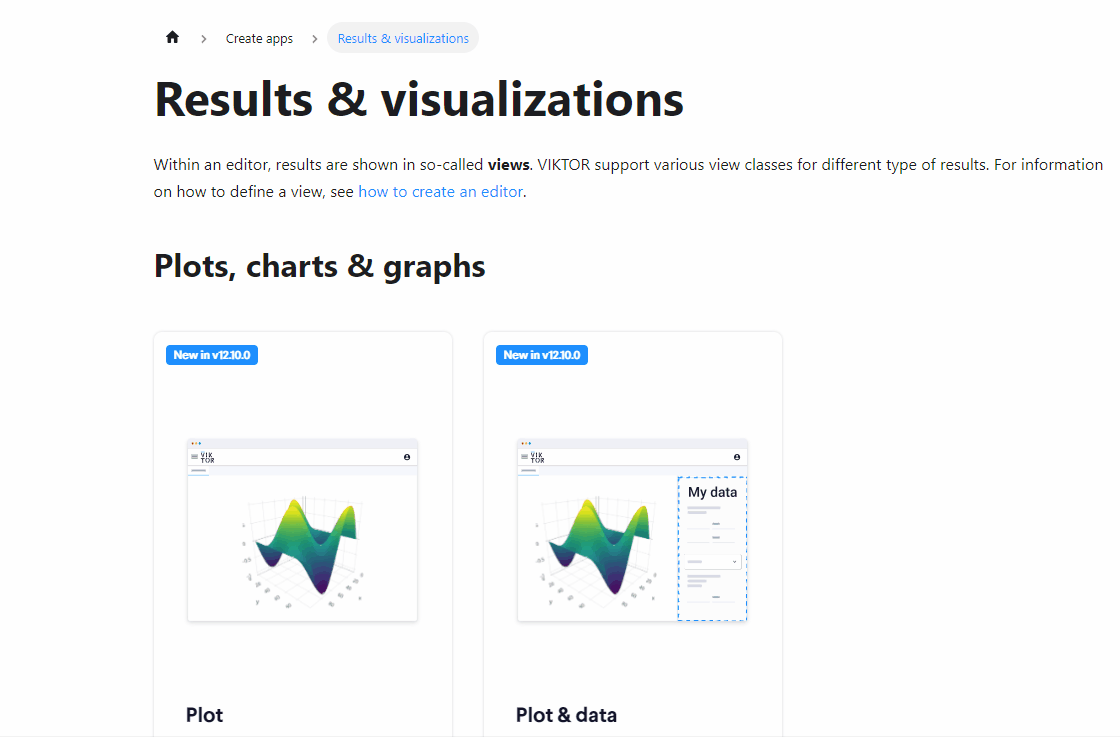Click the home icon in the breadcrumb

coord(172,38)
